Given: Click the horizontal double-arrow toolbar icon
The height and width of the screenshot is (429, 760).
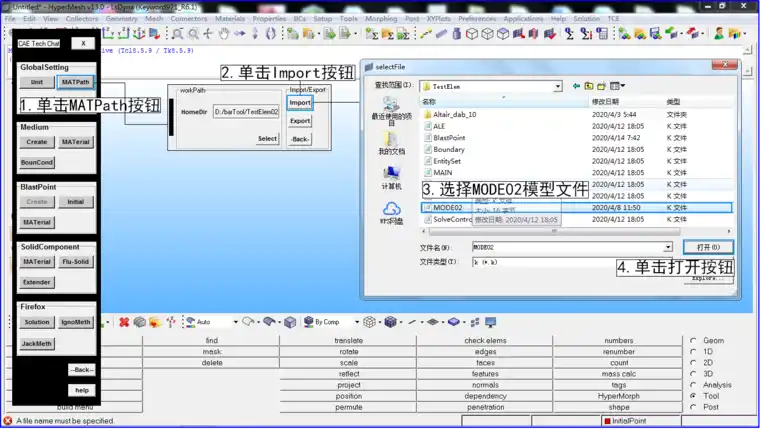Looking at the screenshot, I should click(239, 33).
